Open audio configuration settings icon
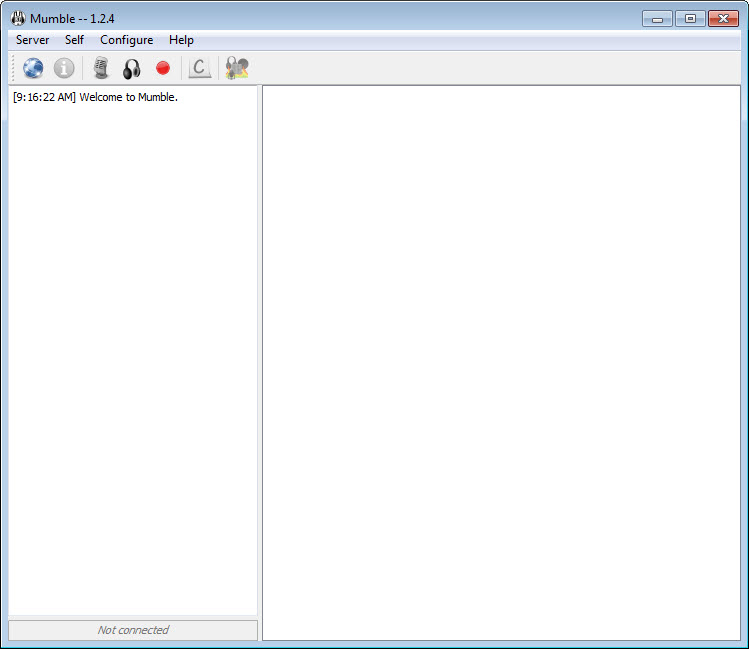Screen dimensions: 749x649 [237, 68]
